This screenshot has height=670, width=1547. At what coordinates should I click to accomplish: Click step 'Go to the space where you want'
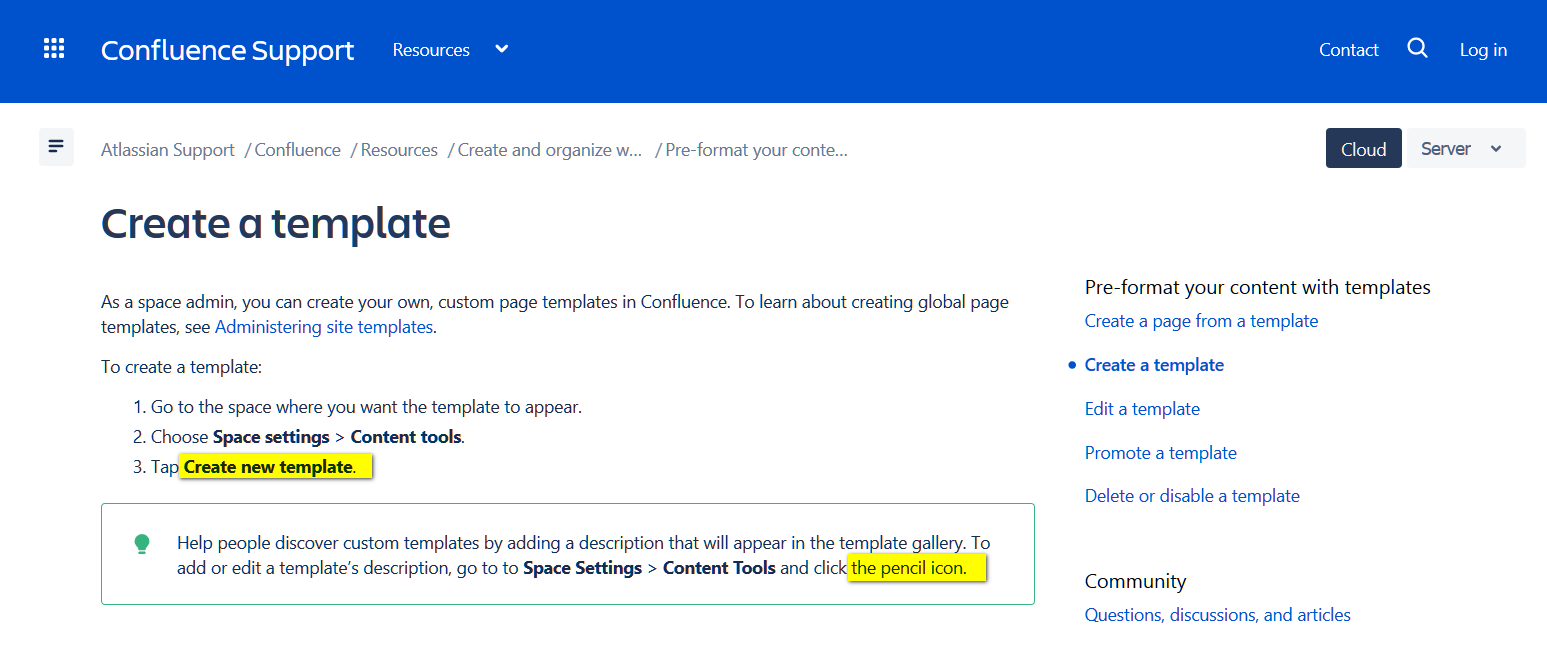(366, 407)
